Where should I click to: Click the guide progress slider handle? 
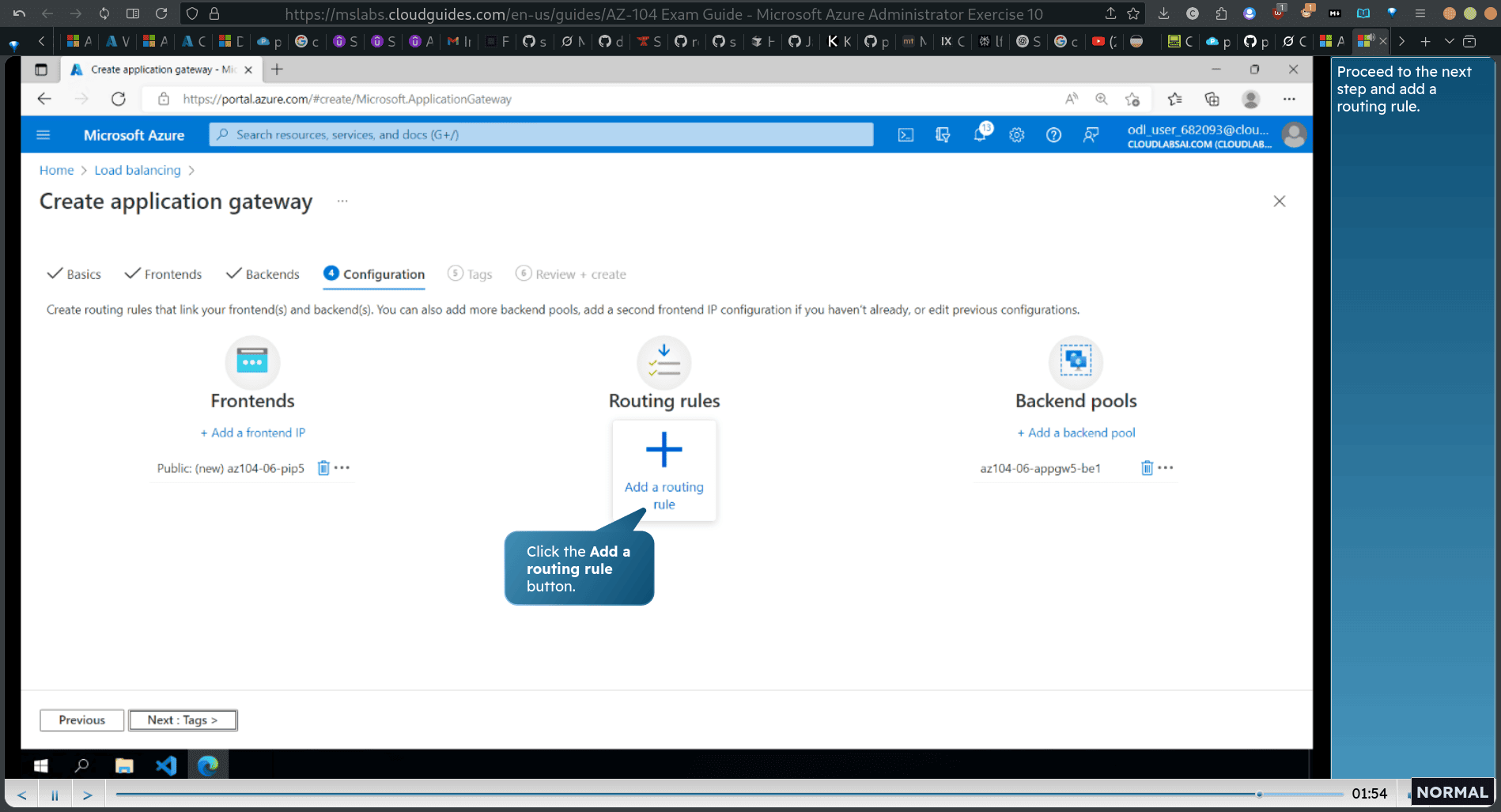[1259, 794]
